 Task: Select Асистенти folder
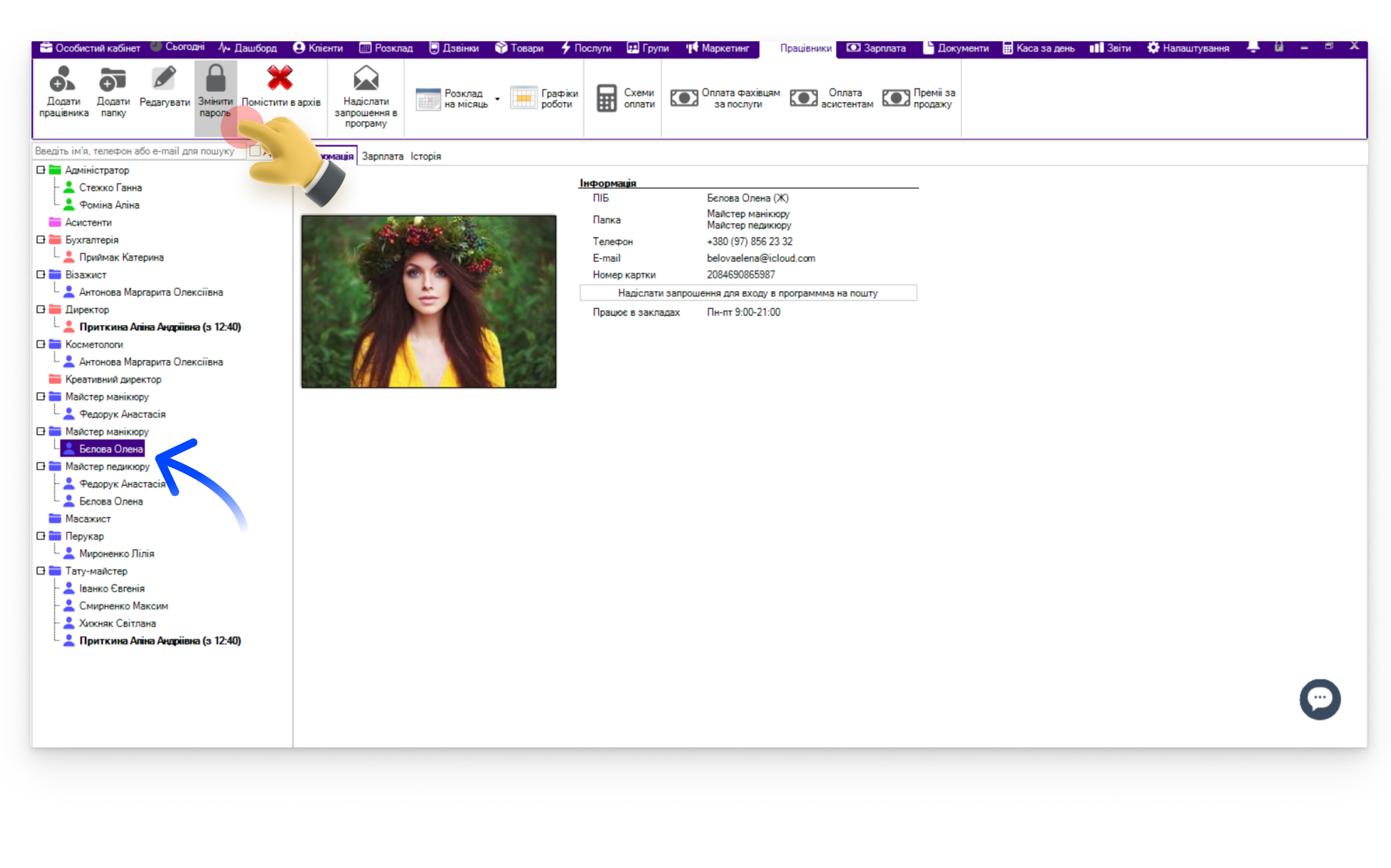click(88, 222)
